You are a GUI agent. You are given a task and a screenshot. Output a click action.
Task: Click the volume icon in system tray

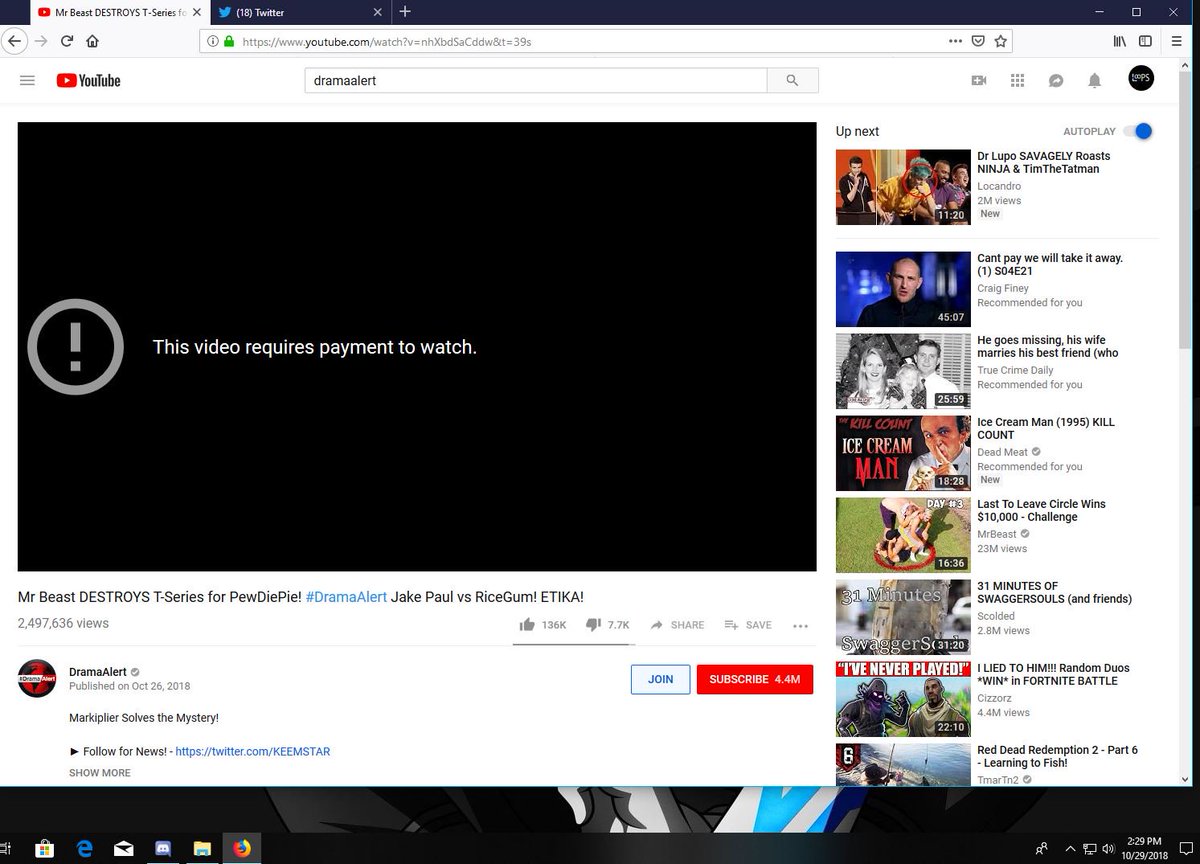tap(1108, 848)
